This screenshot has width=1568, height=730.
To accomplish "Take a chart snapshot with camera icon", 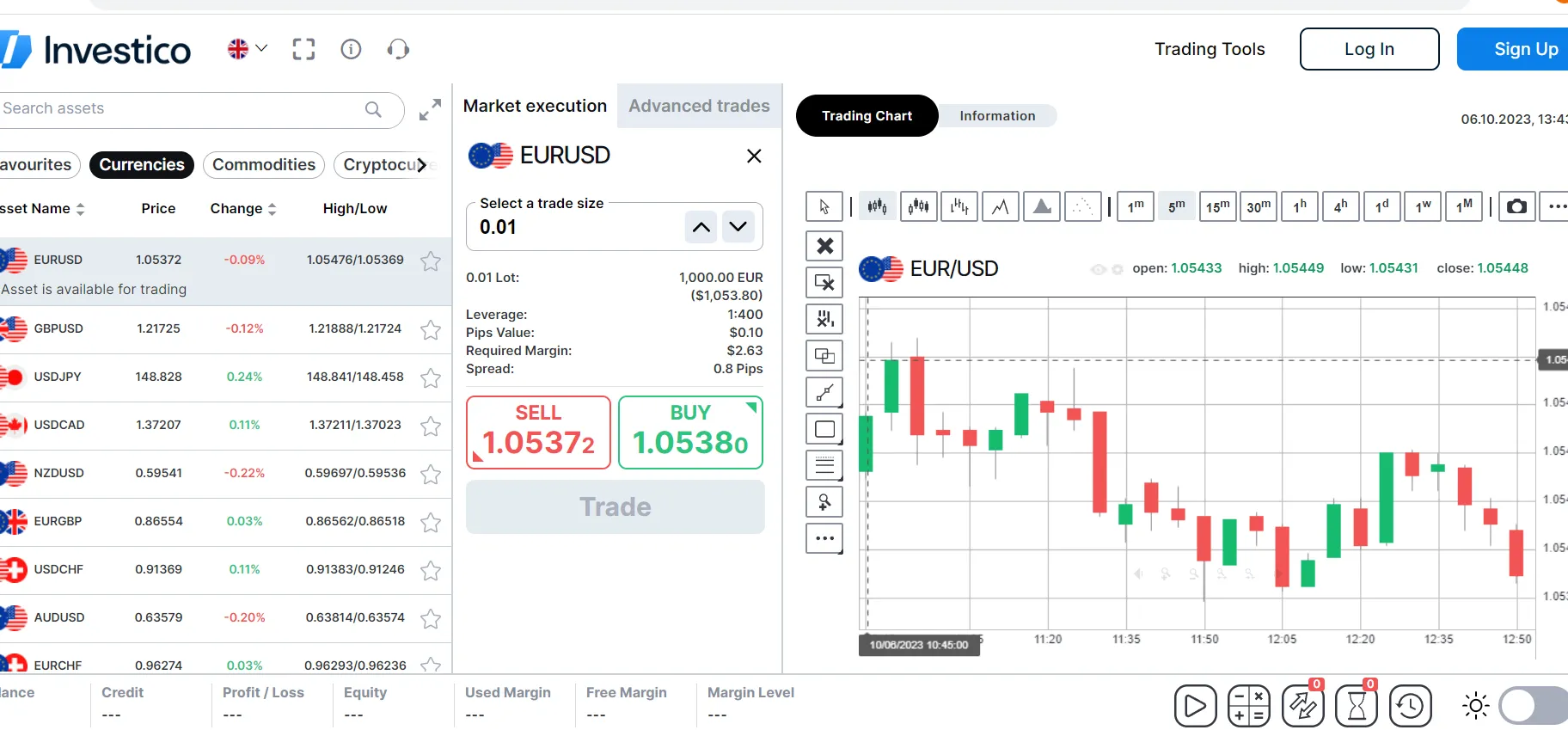I will pos(1517,206).
